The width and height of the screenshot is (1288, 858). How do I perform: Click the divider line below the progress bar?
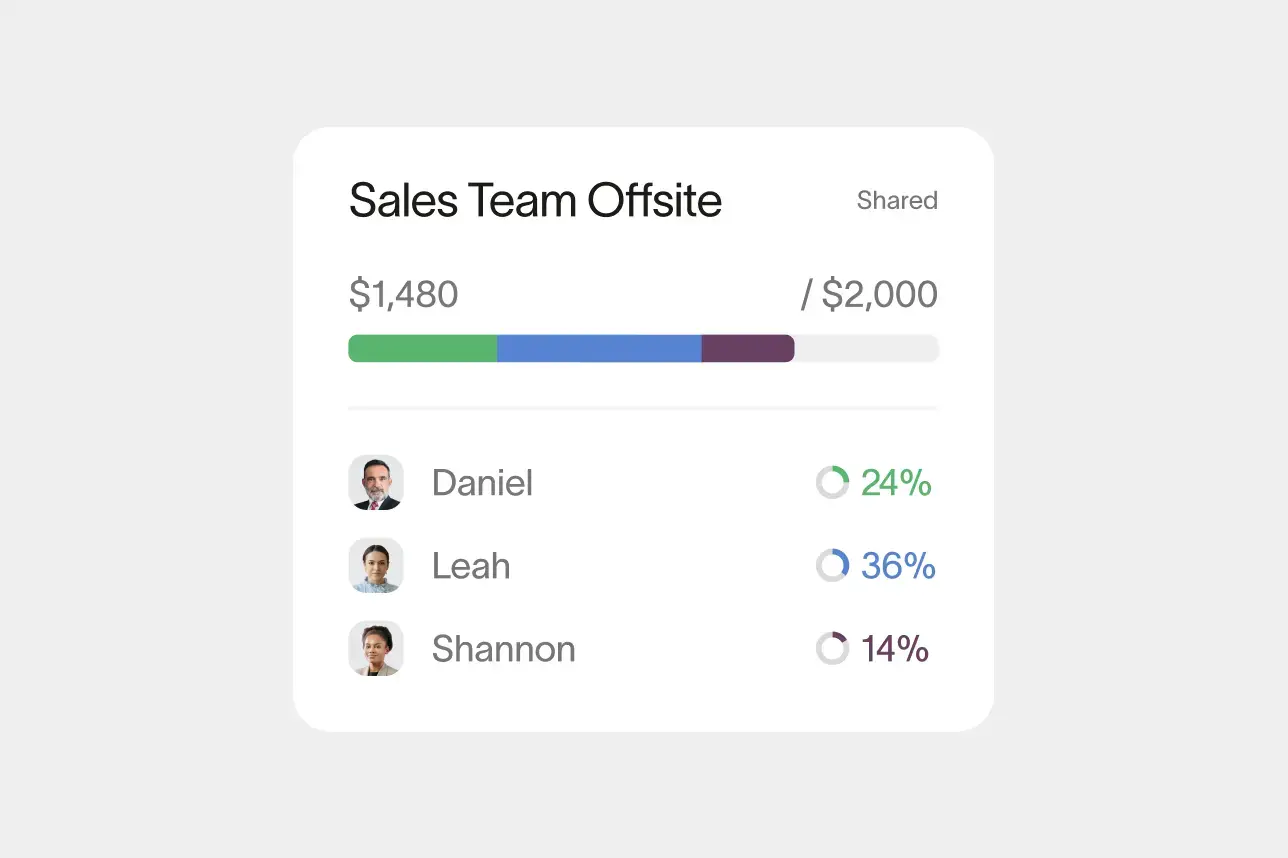pyautogui.click(x=642, y=407)
